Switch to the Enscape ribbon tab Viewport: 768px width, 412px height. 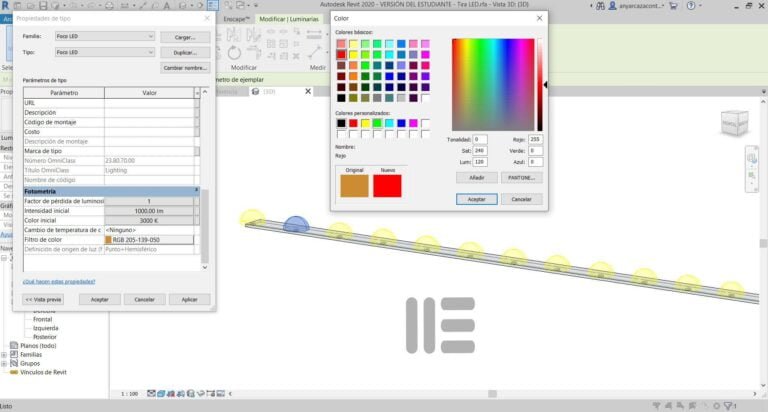(236, 19)
